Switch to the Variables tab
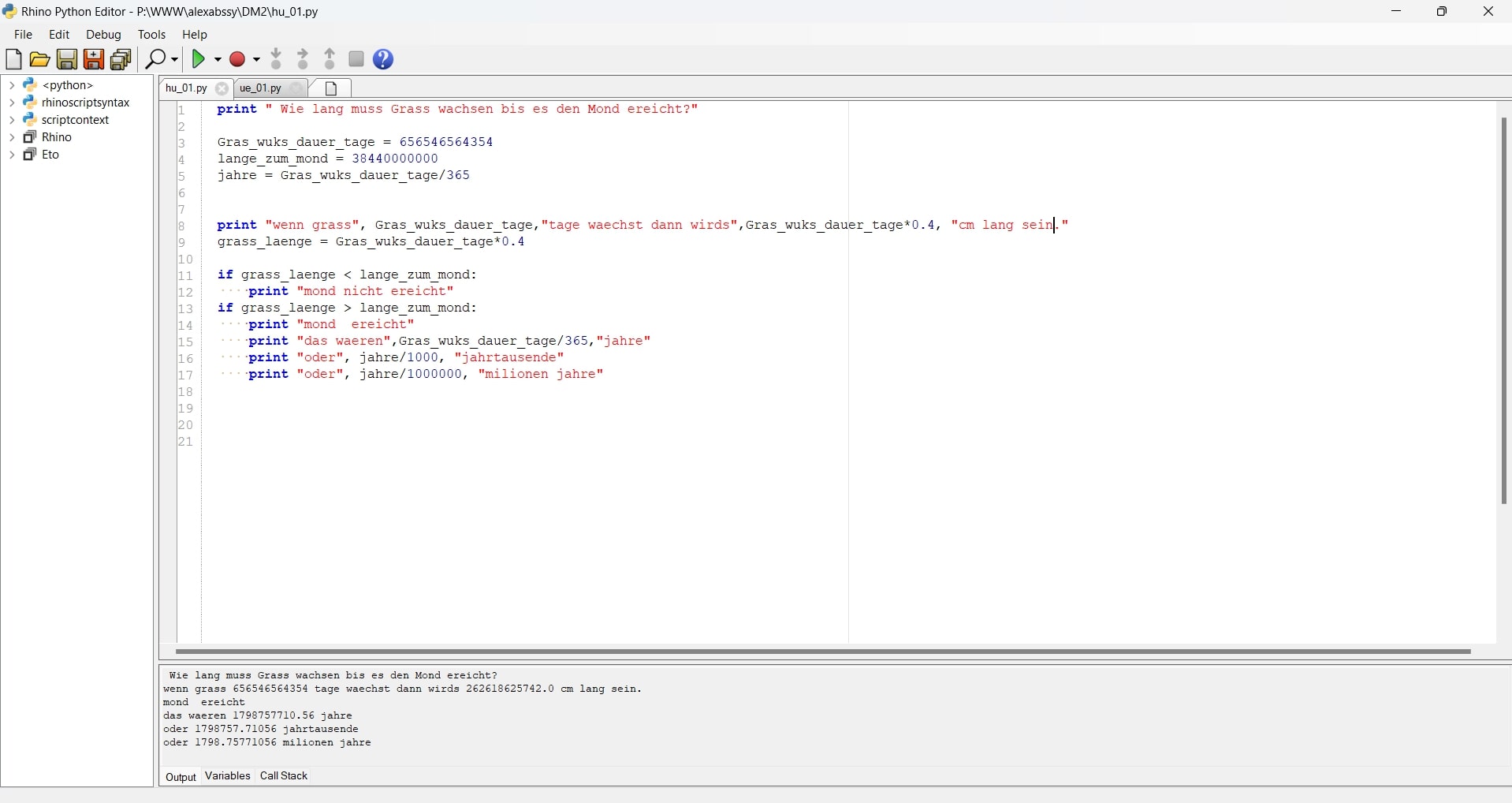 pos(227,776)
